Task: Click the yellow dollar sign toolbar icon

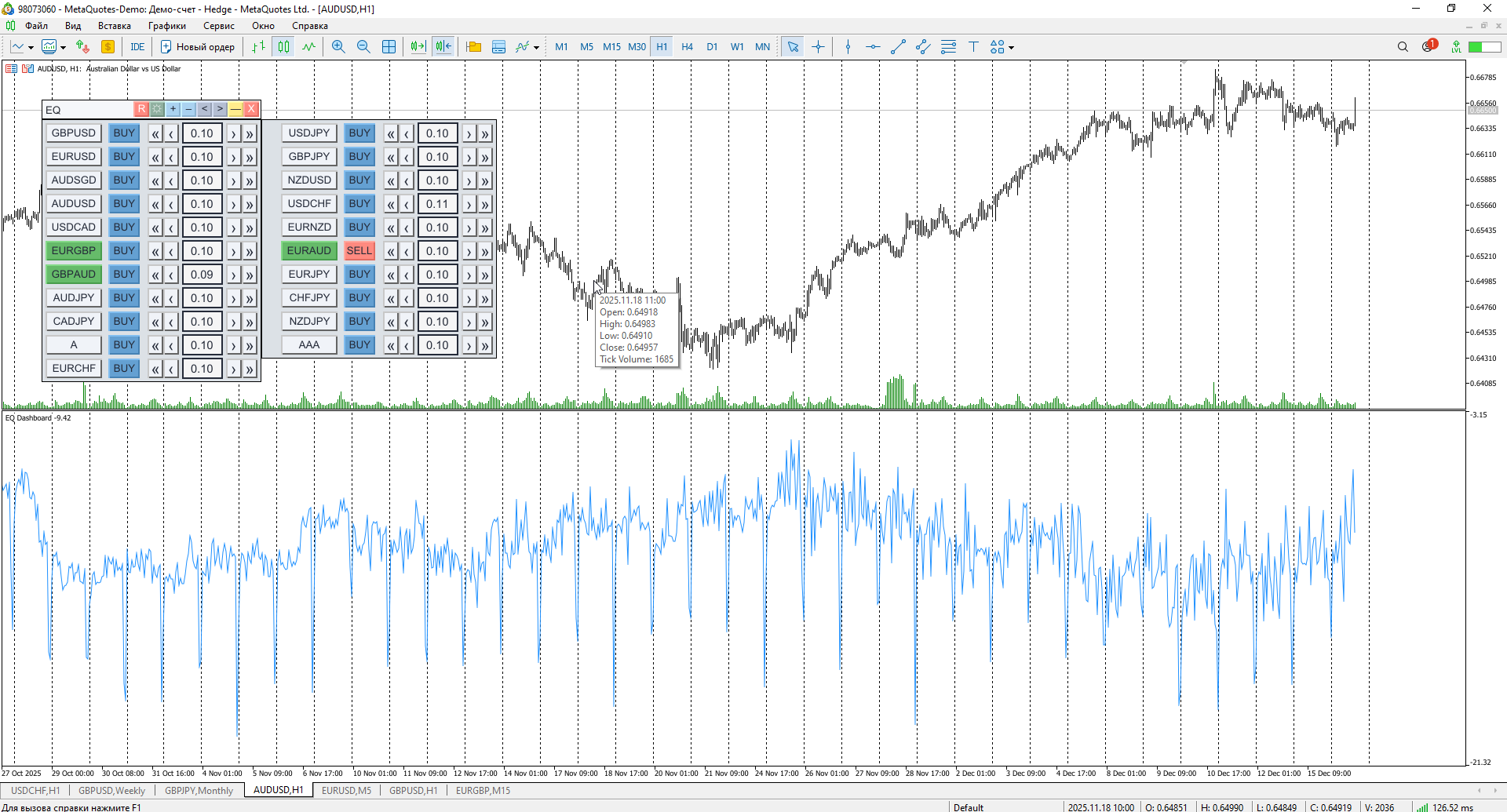Action: (x=108, y=47)
